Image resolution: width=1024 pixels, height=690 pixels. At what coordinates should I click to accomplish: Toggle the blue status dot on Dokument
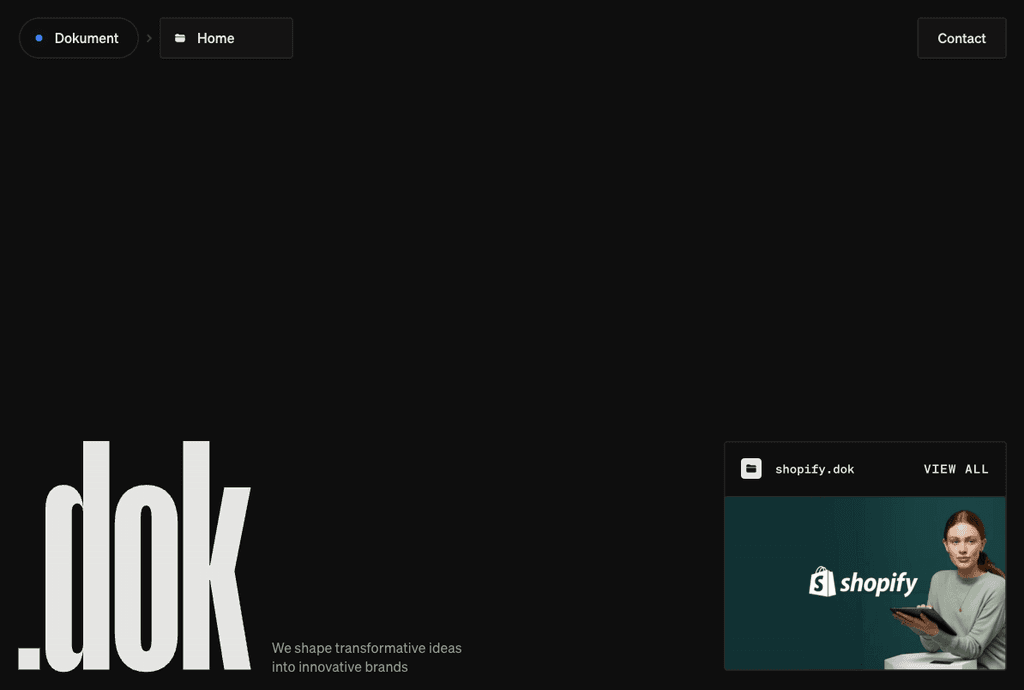click(39, 38)
